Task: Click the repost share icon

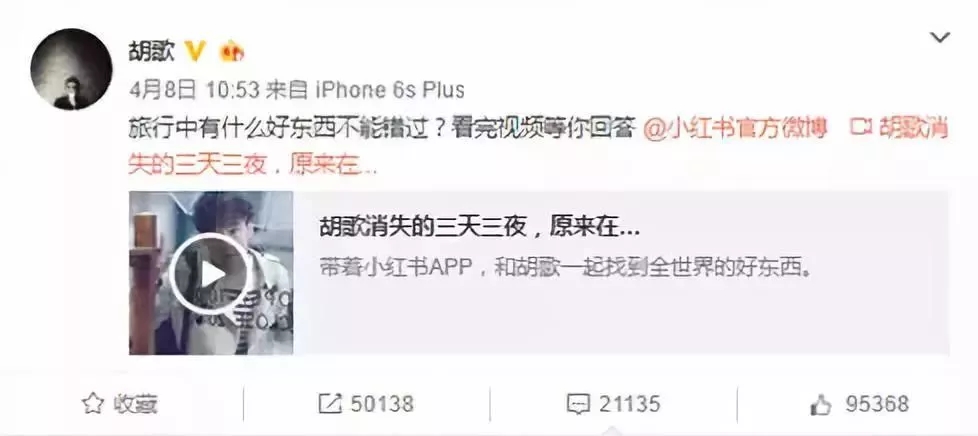Action: [330, 404]
